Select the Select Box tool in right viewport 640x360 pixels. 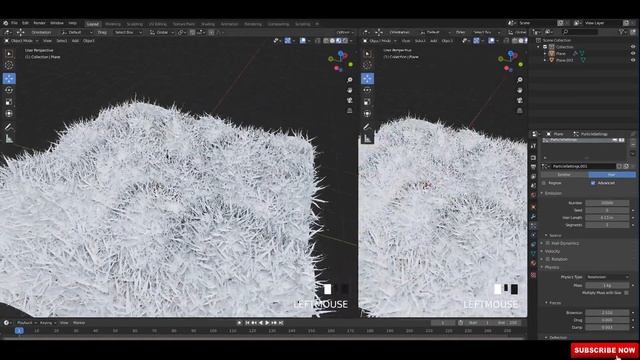pos(367,54)
